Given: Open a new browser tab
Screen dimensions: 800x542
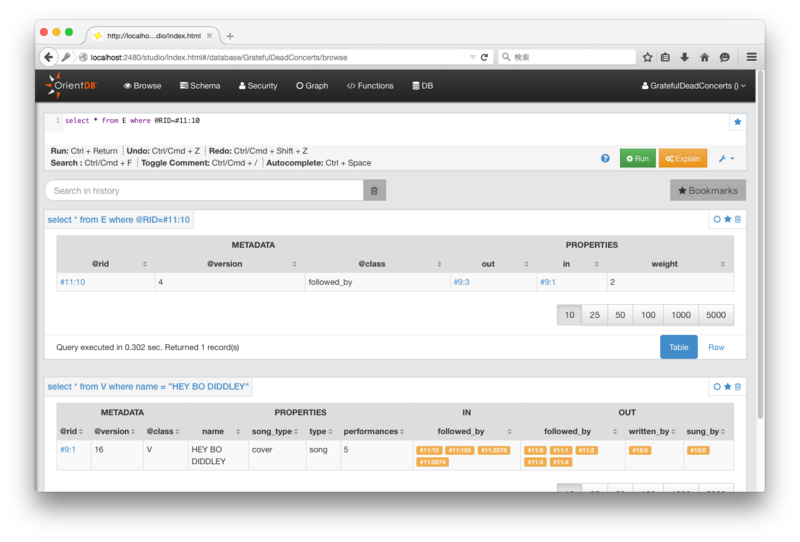Looking at the screenshot, I should click(230, 36).
